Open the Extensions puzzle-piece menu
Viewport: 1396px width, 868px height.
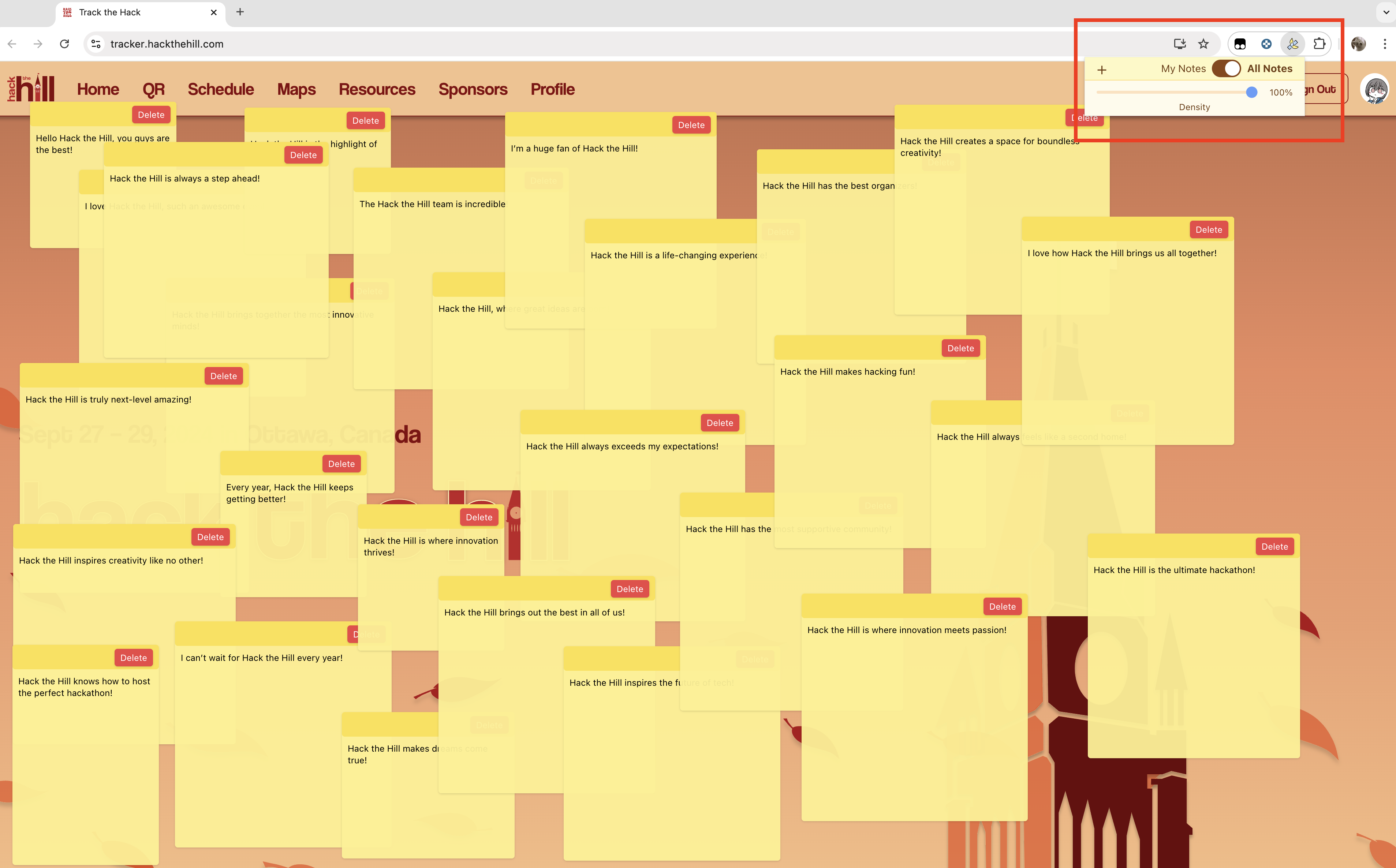point(1319,44)
